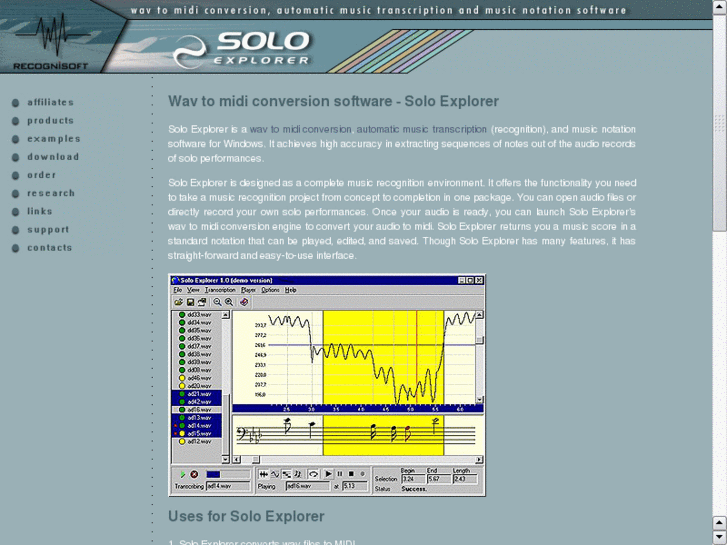Select ad15.wav in the file list
Screen dimensions: 727x545
[199, 434]
